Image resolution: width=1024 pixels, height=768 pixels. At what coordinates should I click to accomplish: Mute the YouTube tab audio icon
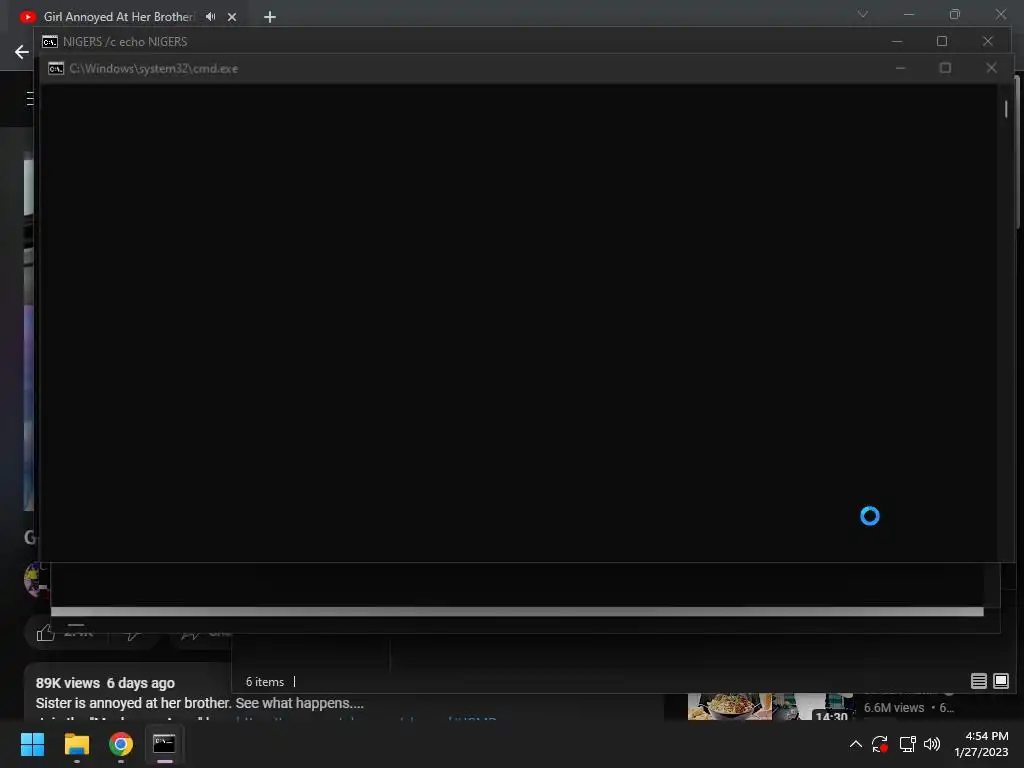[210, 16]
